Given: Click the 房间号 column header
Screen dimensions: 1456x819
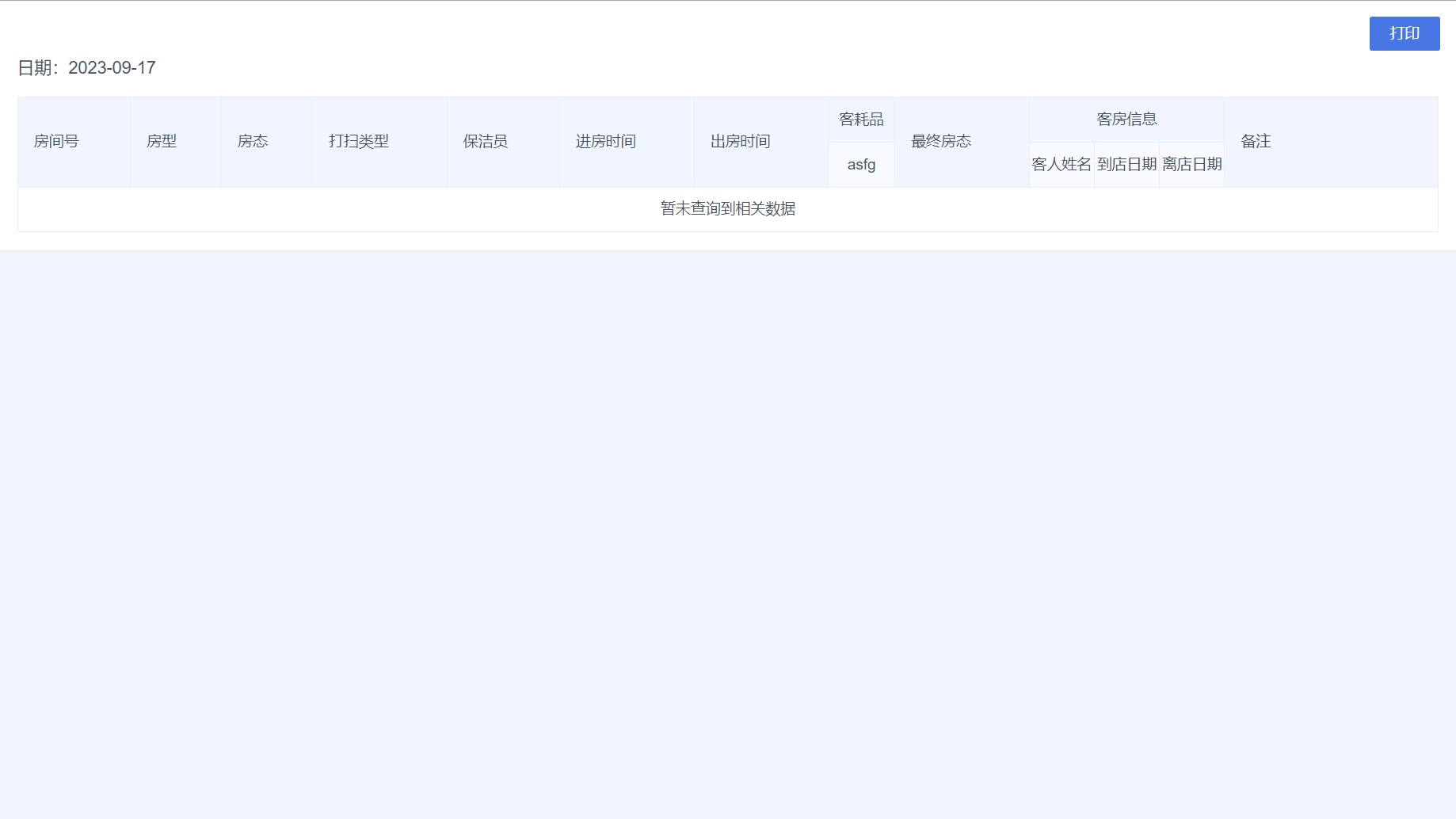Looking at the screenshot, I should click(x=74, y=142).
